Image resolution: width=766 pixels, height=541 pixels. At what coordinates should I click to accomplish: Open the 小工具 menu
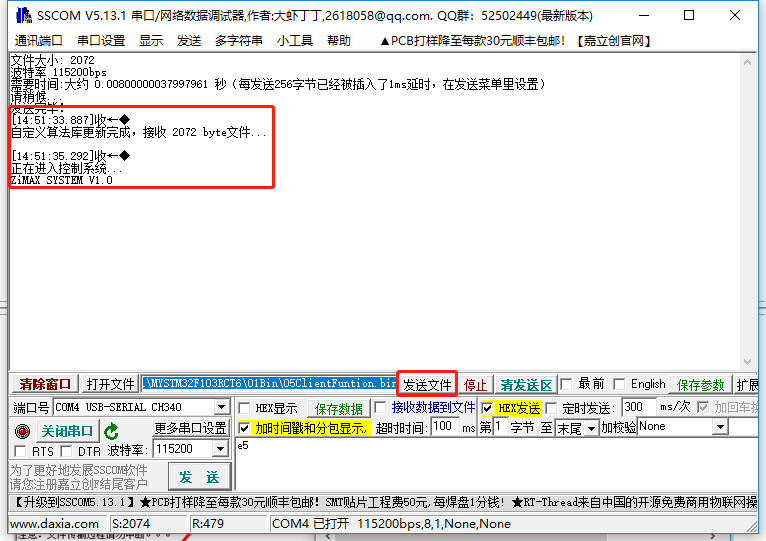(294, 40)
